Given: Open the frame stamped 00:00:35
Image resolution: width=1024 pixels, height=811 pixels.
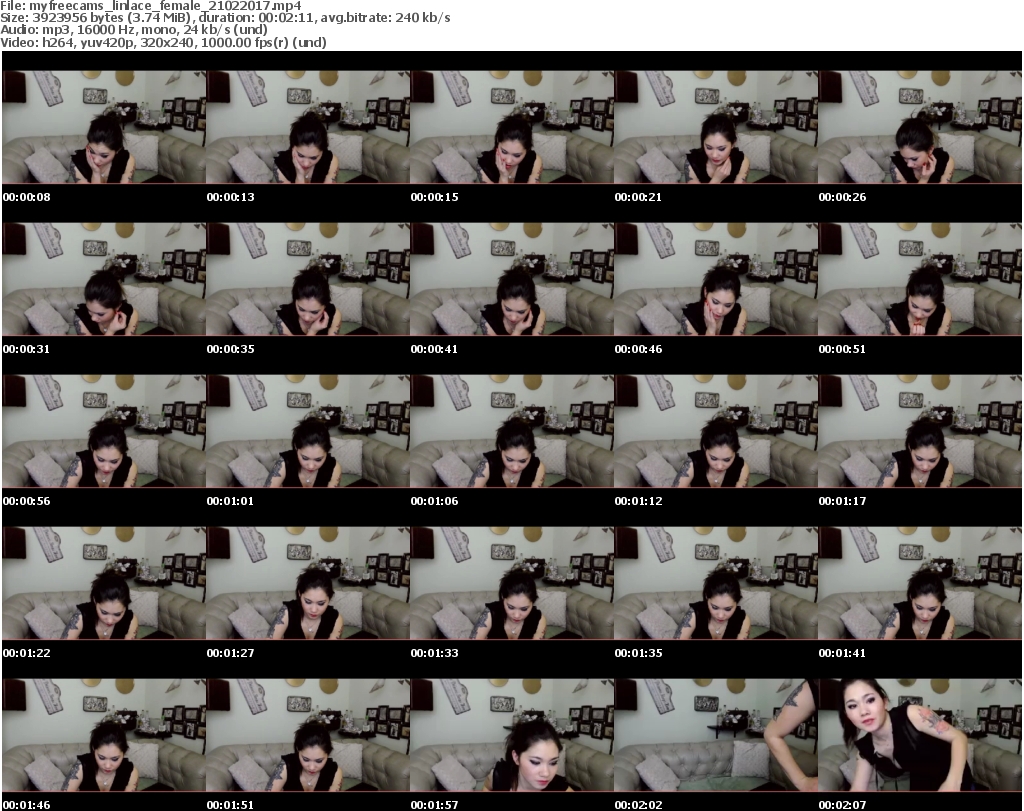Looking at the screenshot, I should [308, 279].
